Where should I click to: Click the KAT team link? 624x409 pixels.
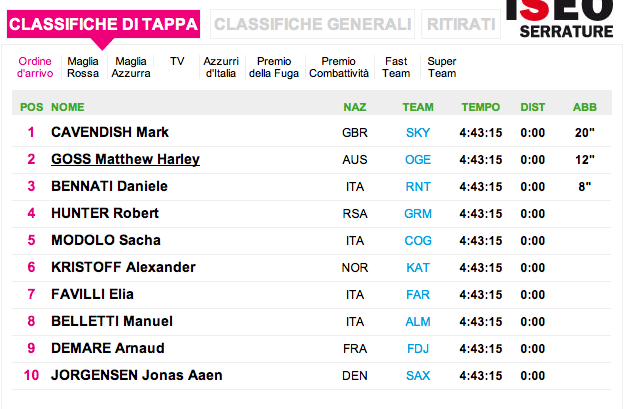pos(418,267)
